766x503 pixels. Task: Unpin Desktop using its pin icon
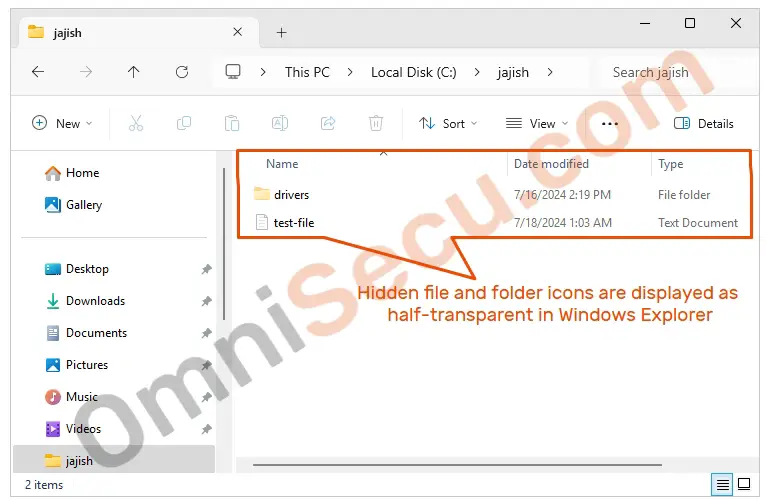(207, 269)
